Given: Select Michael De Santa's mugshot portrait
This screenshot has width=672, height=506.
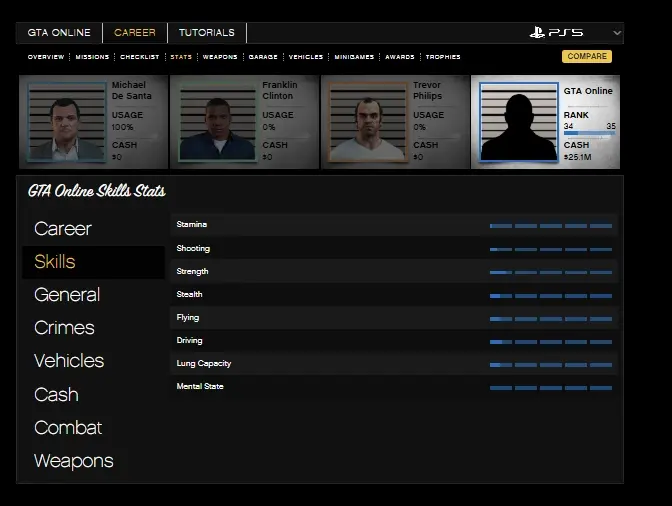Looking at the screenshot, I should 67,122.
